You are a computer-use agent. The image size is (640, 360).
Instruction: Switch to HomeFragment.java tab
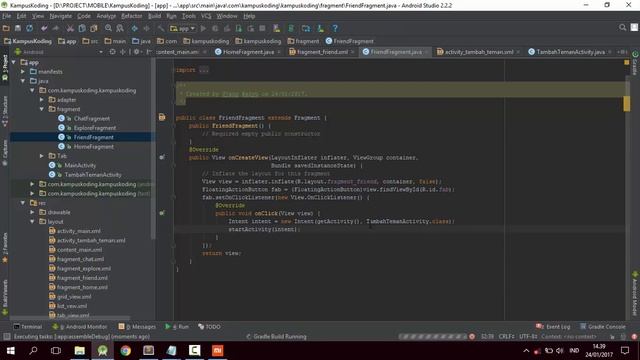(x=248, y=52)
